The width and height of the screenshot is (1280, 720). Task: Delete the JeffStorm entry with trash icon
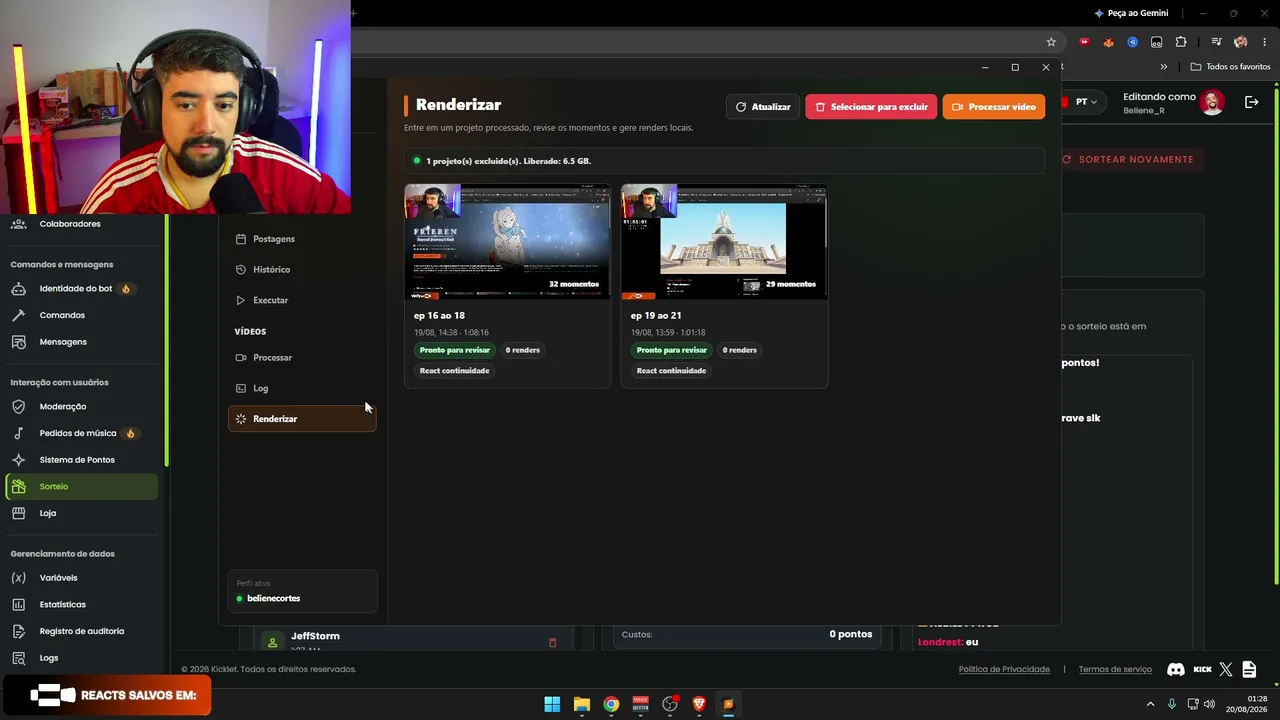552,643
